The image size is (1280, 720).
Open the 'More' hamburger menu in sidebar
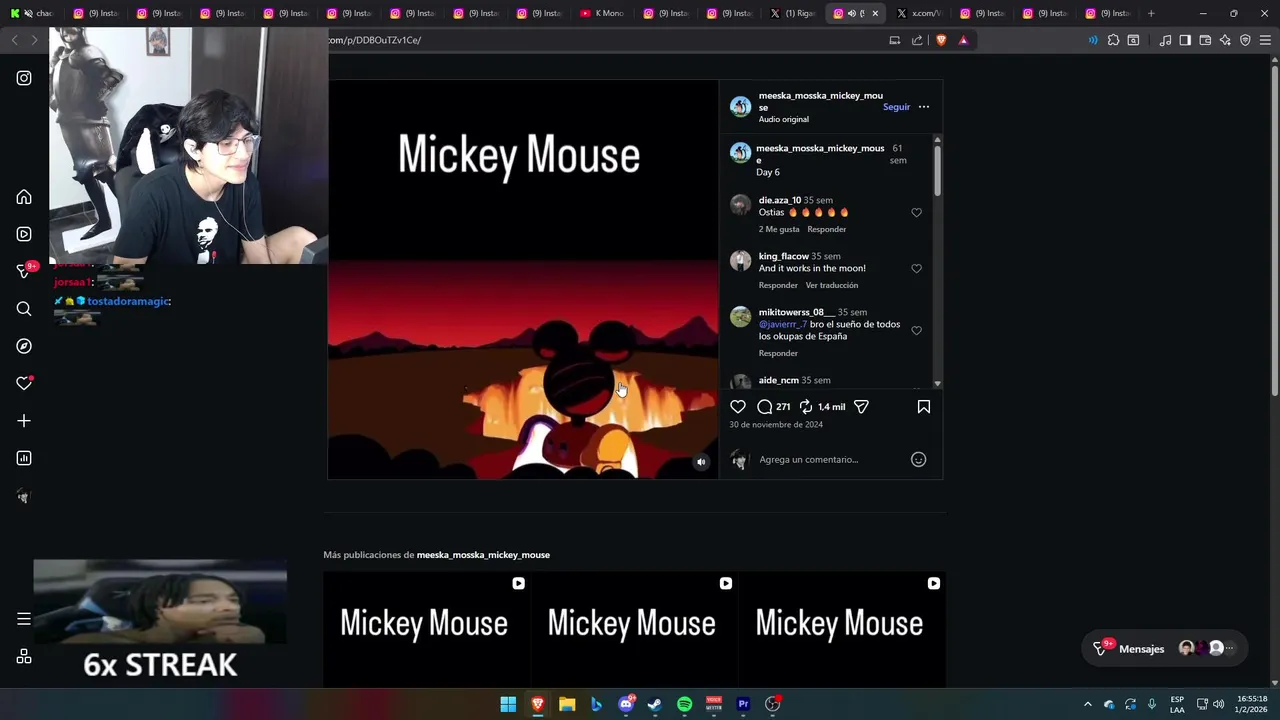coord(24,619)
